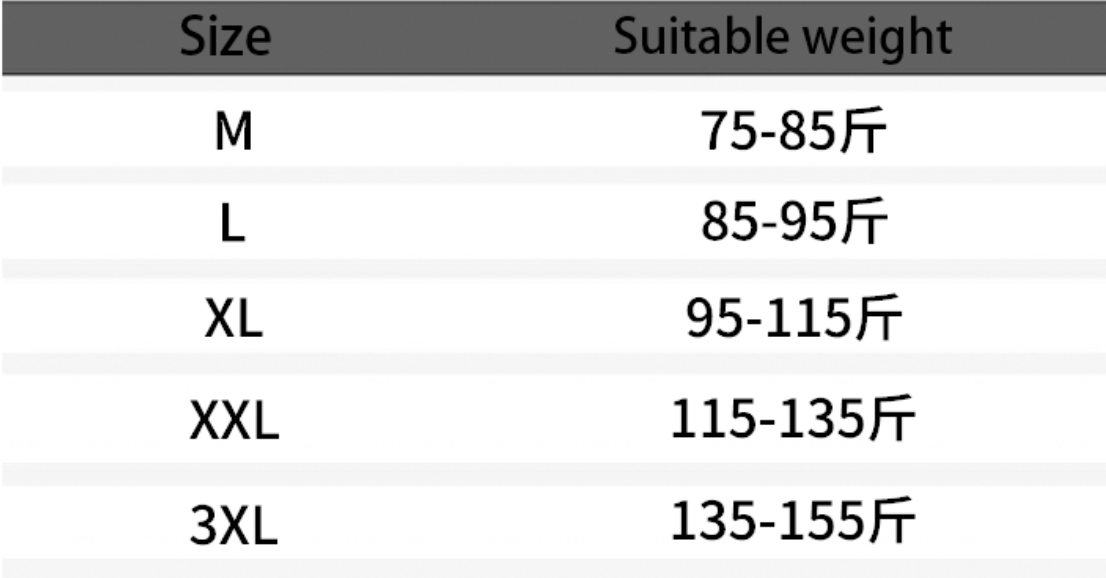1106x578 pixels.
Task: Select the M size cell
Action: (233, 132)
